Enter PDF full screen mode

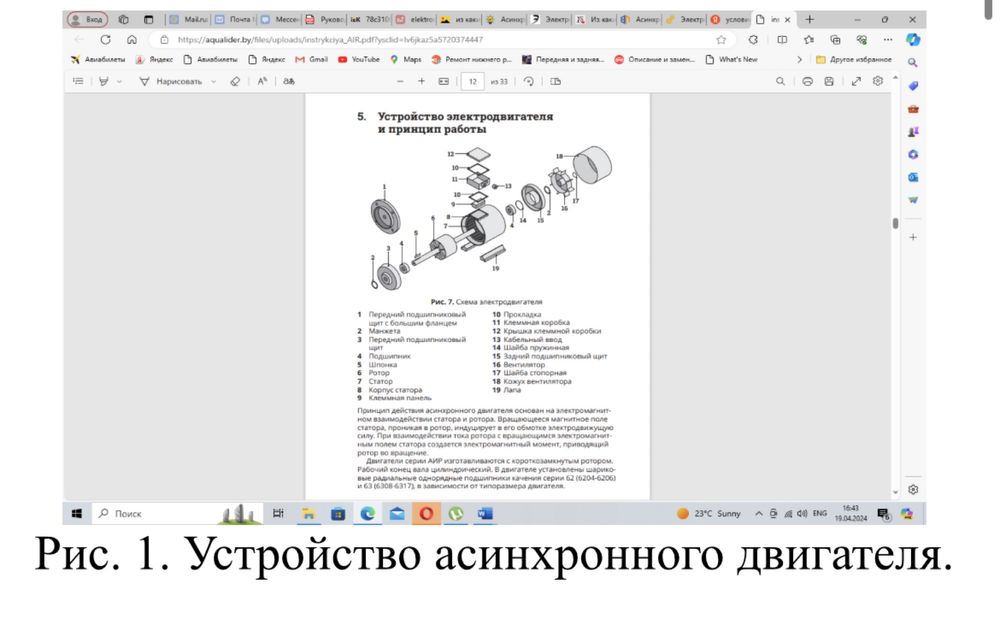coord(857,82)
